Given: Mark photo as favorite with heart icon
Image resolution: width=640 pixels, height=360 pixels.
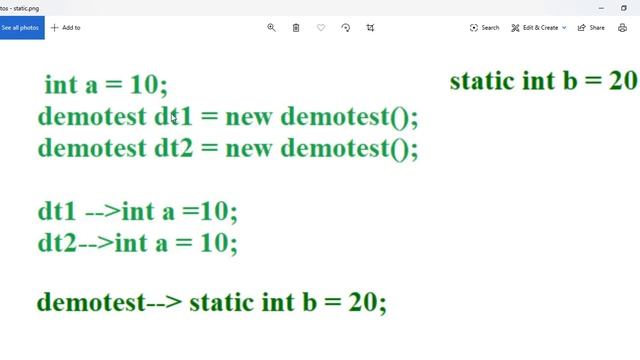Looking at the screenshot, I should [x=321, y=28].
